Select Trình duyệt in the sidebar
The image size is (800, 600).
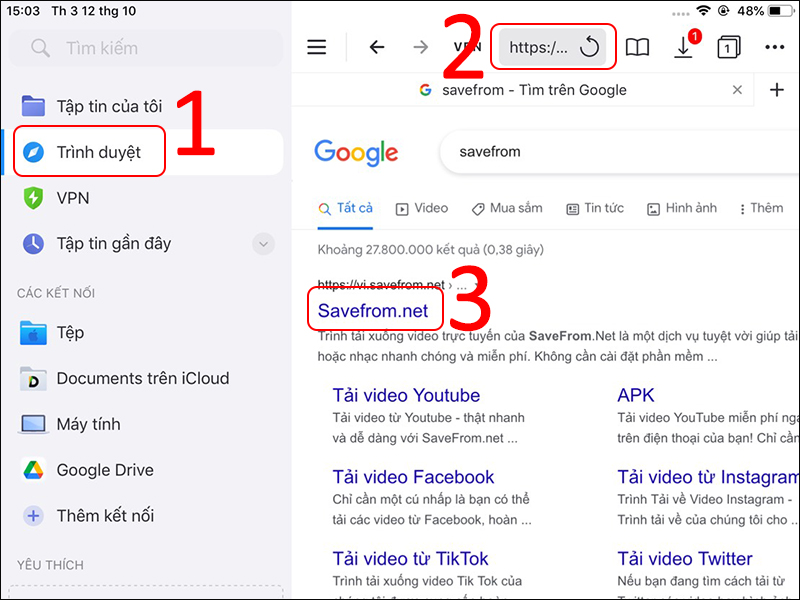click(98, 153)
